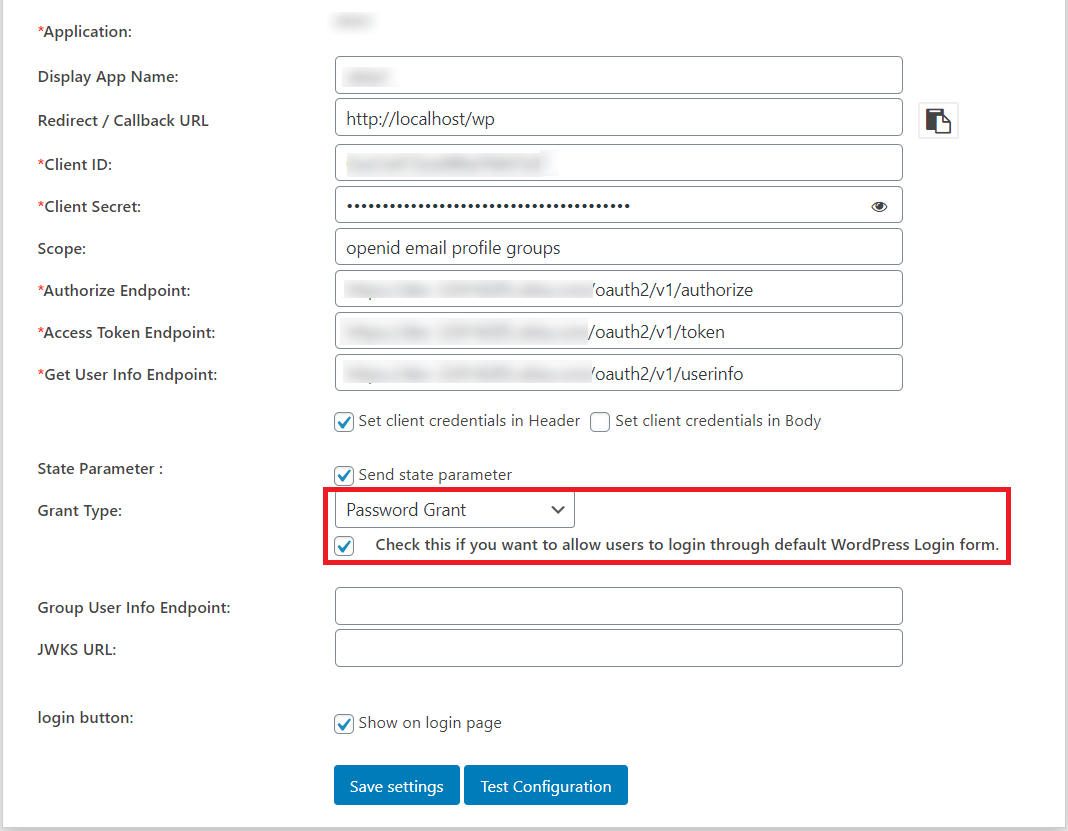1068x831 pixels.
Task: Enable Set client credentials in Body checkbox
Action: coord(600,422)
